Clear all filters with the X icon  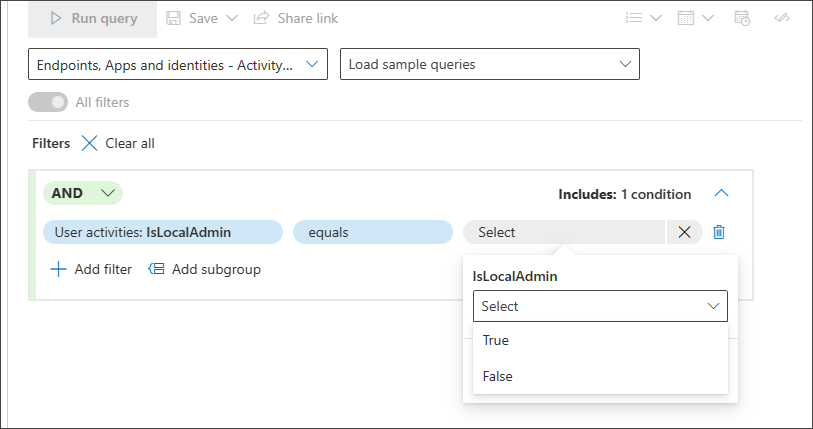coord(89,143)
